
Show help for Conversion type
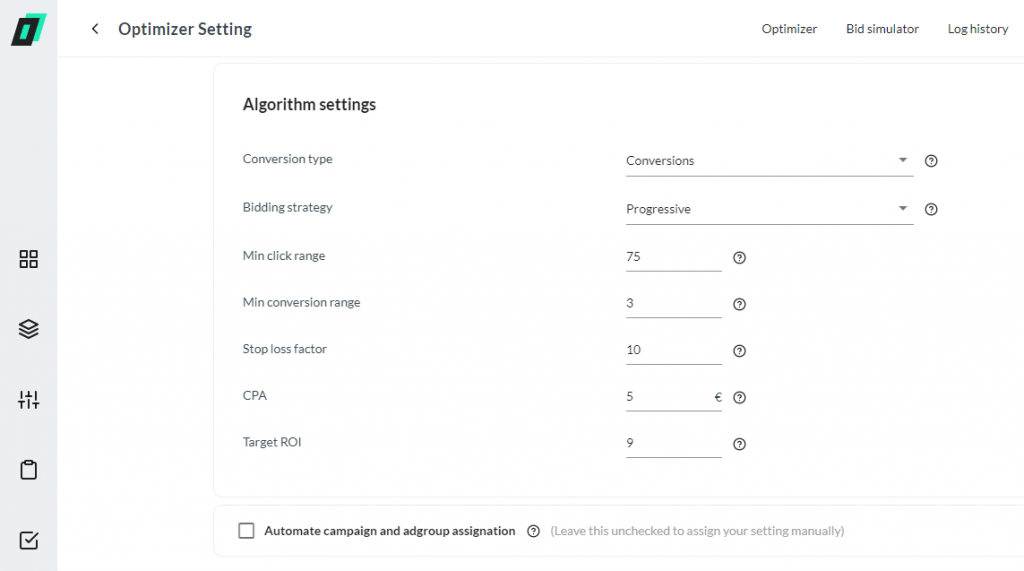coord(931,161)
